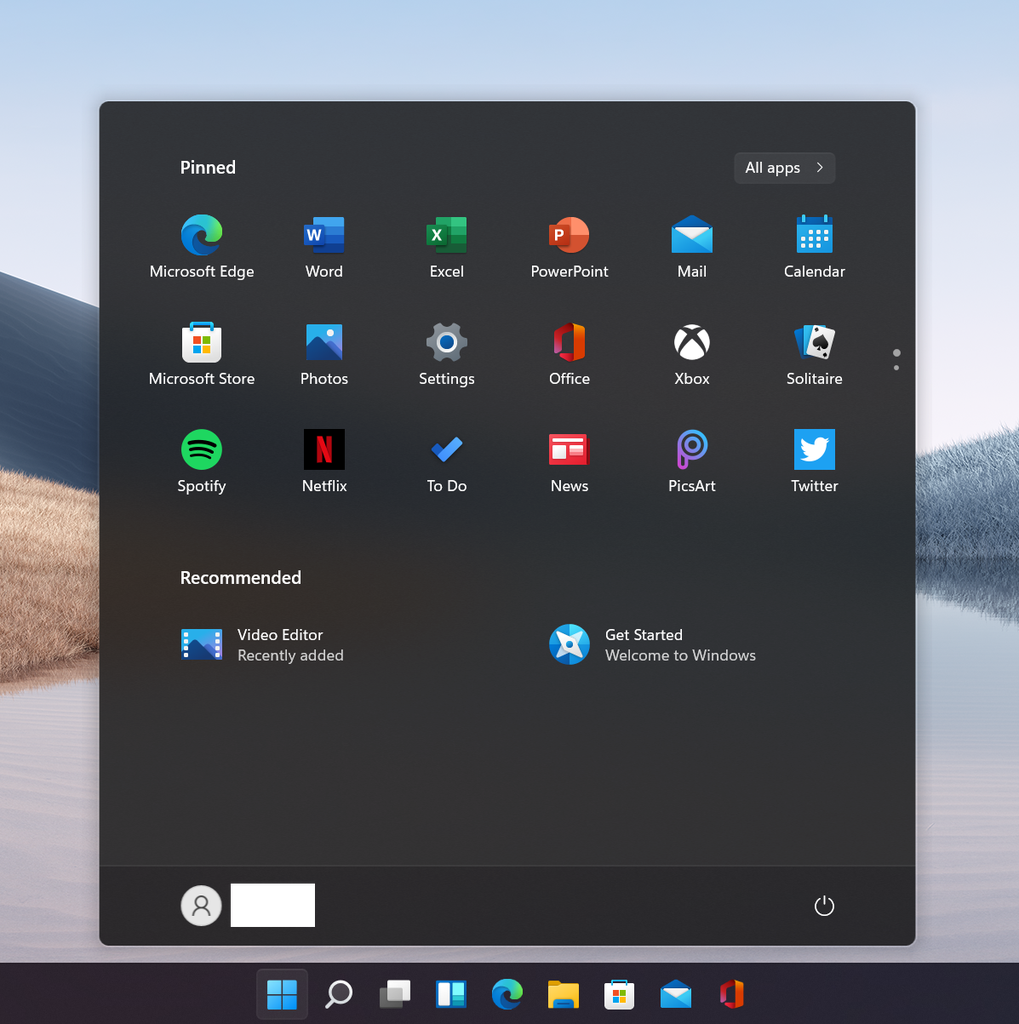Open Microsoft Store on the taskbar
This screenshot has height=1024, width=1019.
pos(619,994)
